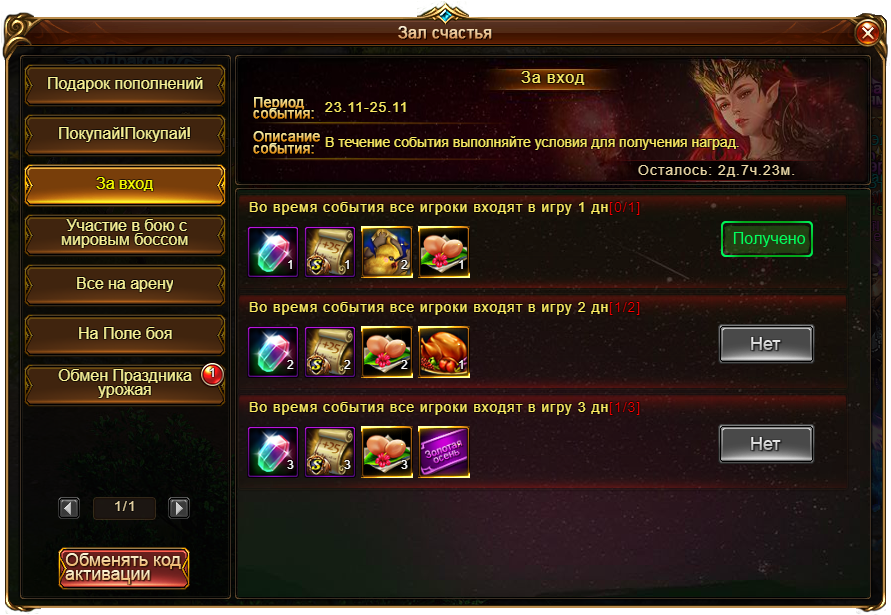Click the Обменять код активации button
The width and height of the screenshot is (891, 615).
tap(124, 567)
